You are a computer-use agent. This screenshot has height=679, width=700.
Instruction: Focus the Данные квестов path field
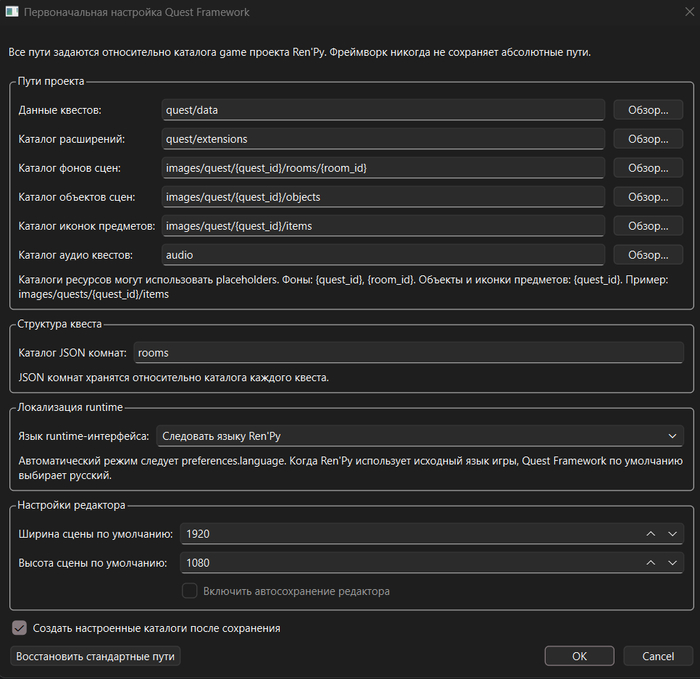[x=383, y=110]
